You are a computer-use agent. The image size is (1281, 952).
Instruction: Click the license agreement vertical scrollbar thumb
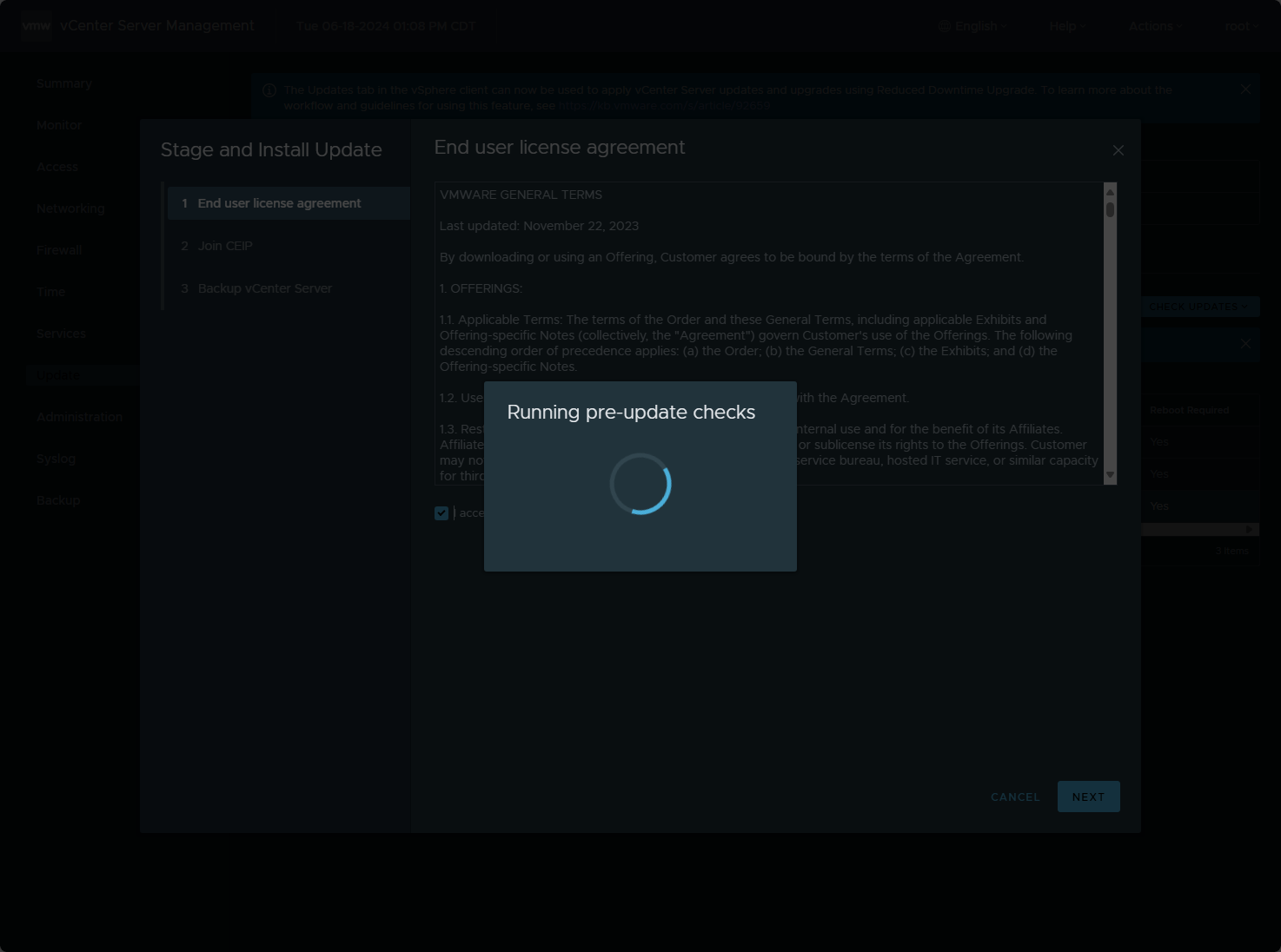click(1110, 209)
